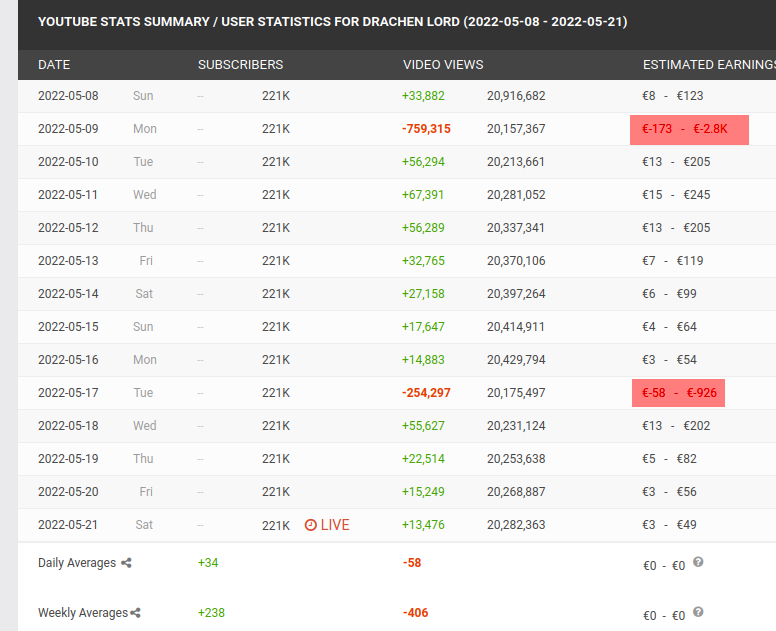
Task: Click the date 2022-05-16
Action: pyautogui.click(x=68, y=360)
